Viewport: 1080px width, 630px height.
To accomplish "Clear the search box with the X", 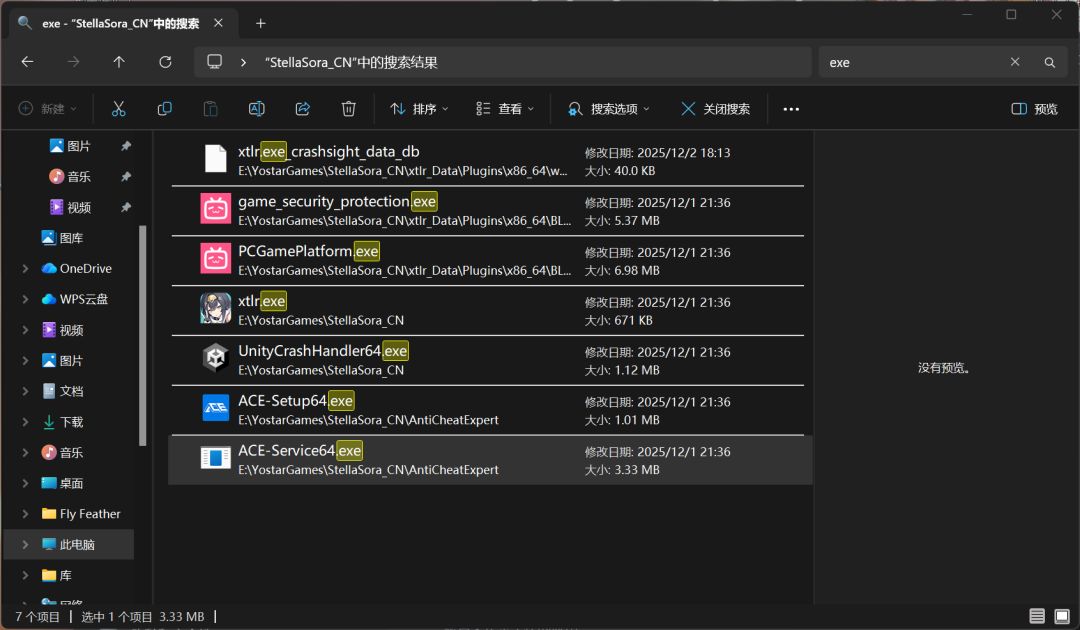I will click(1015, 62).
